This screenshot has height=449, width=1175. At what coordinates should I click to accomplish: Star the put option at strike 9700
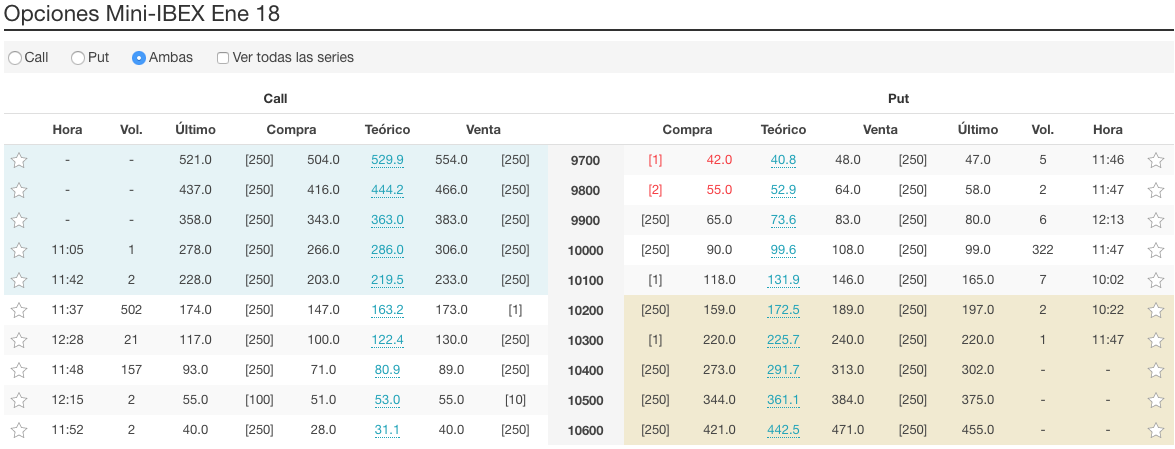coord(1156,160)
